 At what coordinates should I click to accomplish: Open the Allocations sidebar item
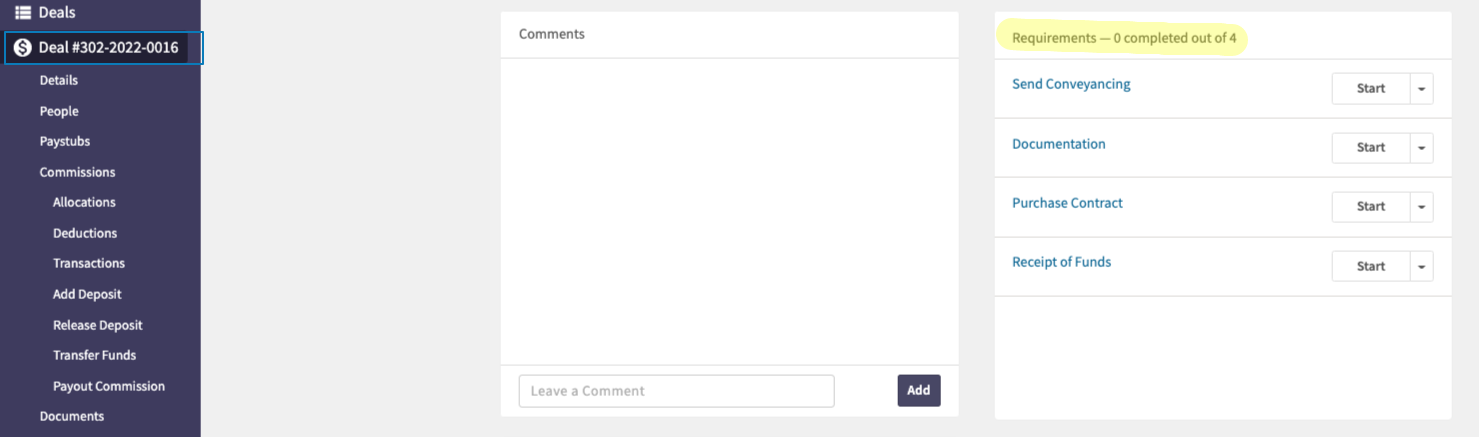(84, 203)
